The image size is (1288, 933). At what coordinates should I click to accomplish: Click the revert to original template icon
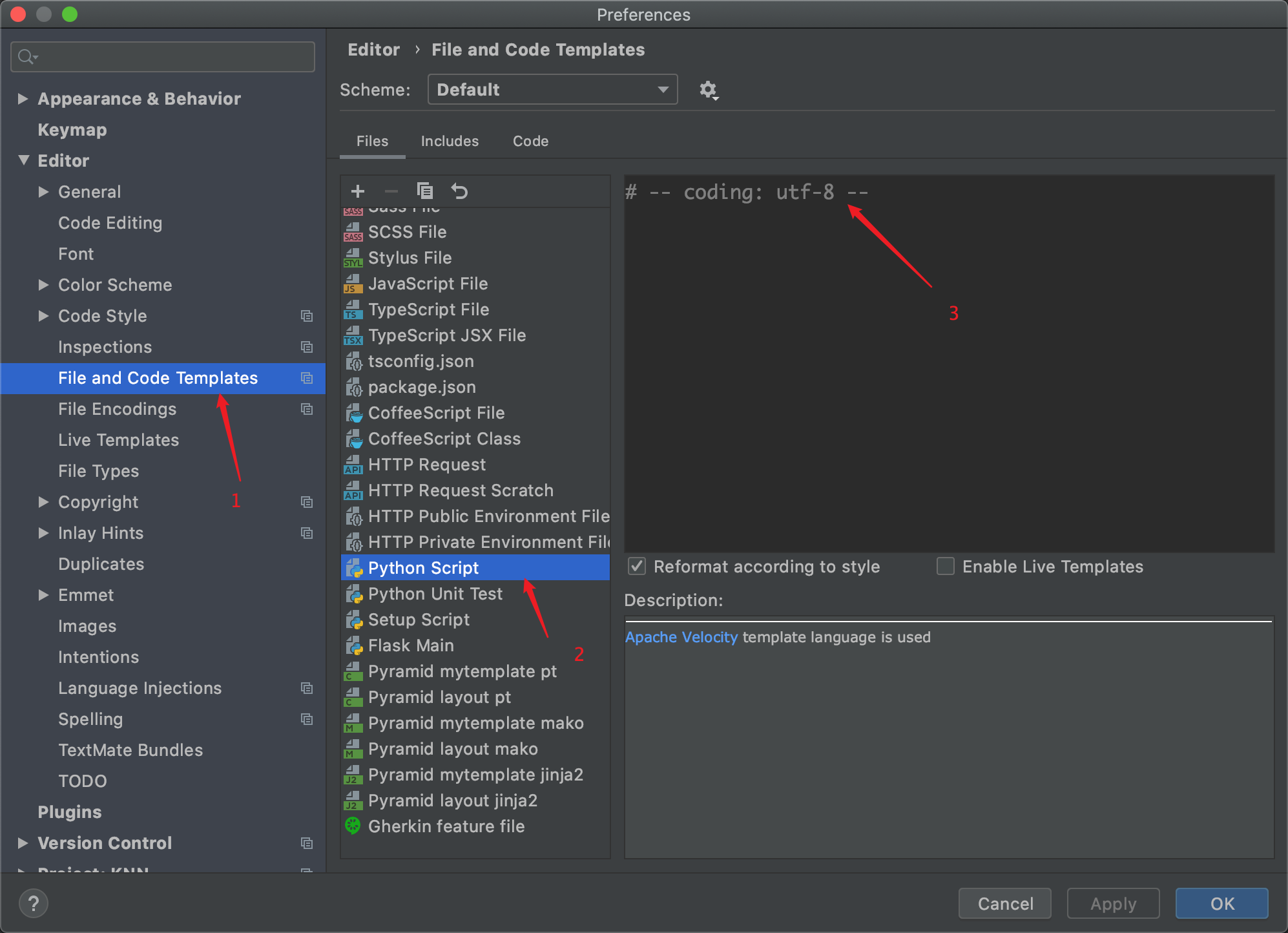click(459, 191)
